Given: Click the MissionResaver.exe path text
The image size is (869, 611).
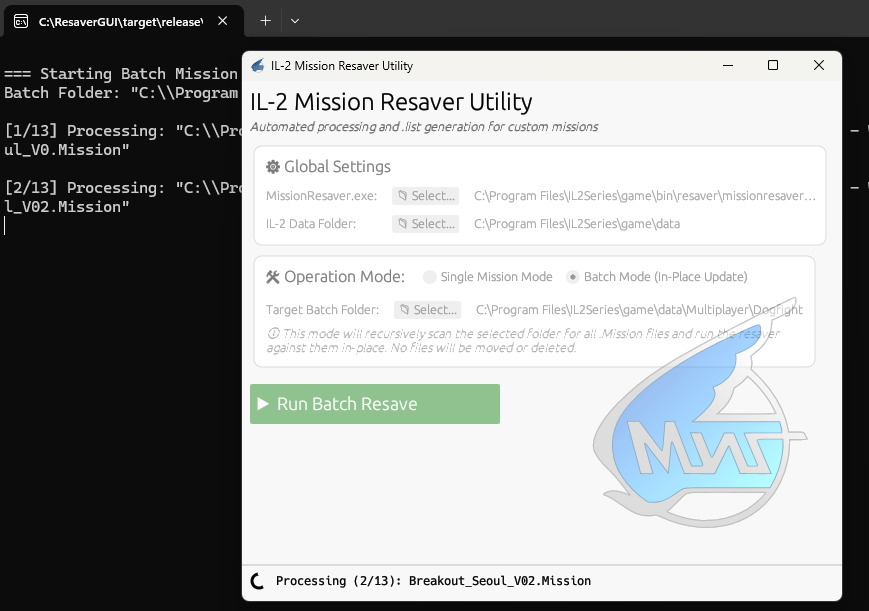Looking at the screenshot, I should (645, 196).
